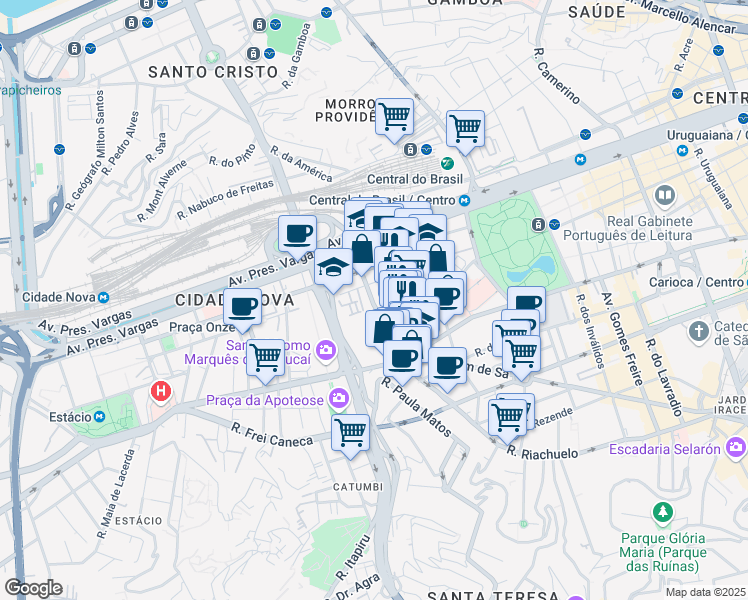This screenshot has width=748, height=600.
Task: Click the shopping cart marker beside Morro Providência label
Action: (x=395, y=116)
